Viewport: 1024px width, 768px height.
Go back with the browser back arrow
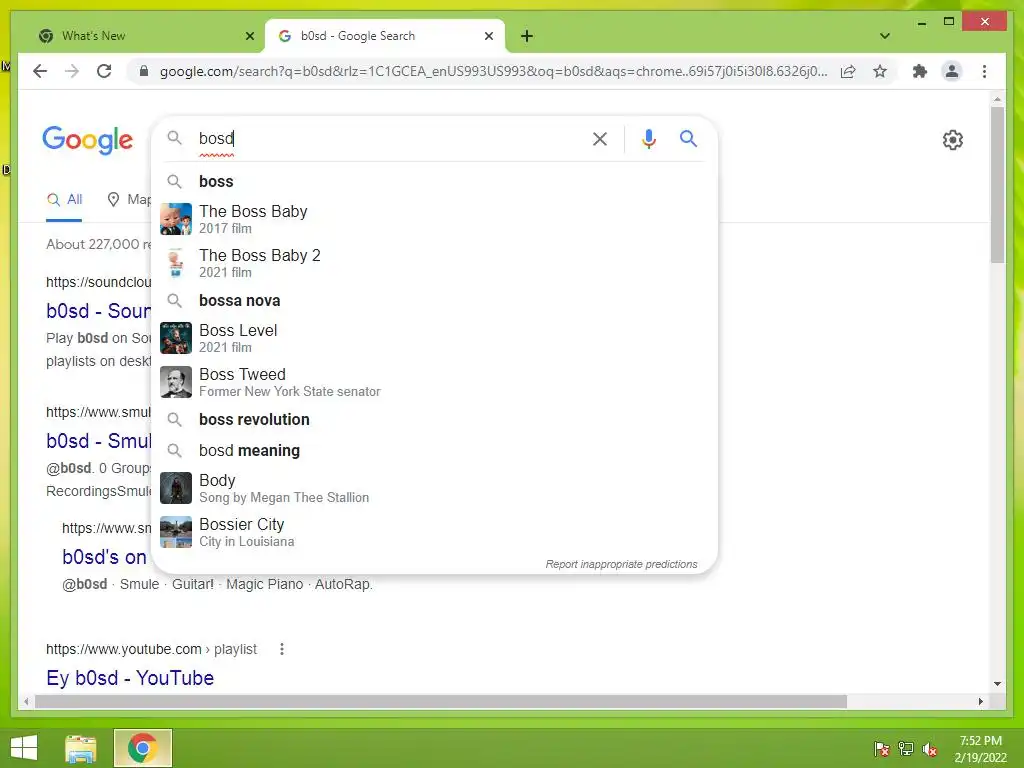(x=40, y=71)
